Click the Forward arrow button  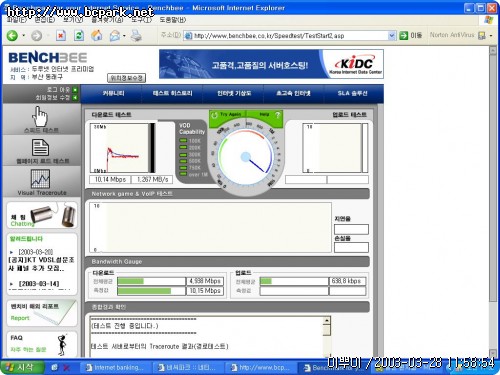tap(36, 35)
